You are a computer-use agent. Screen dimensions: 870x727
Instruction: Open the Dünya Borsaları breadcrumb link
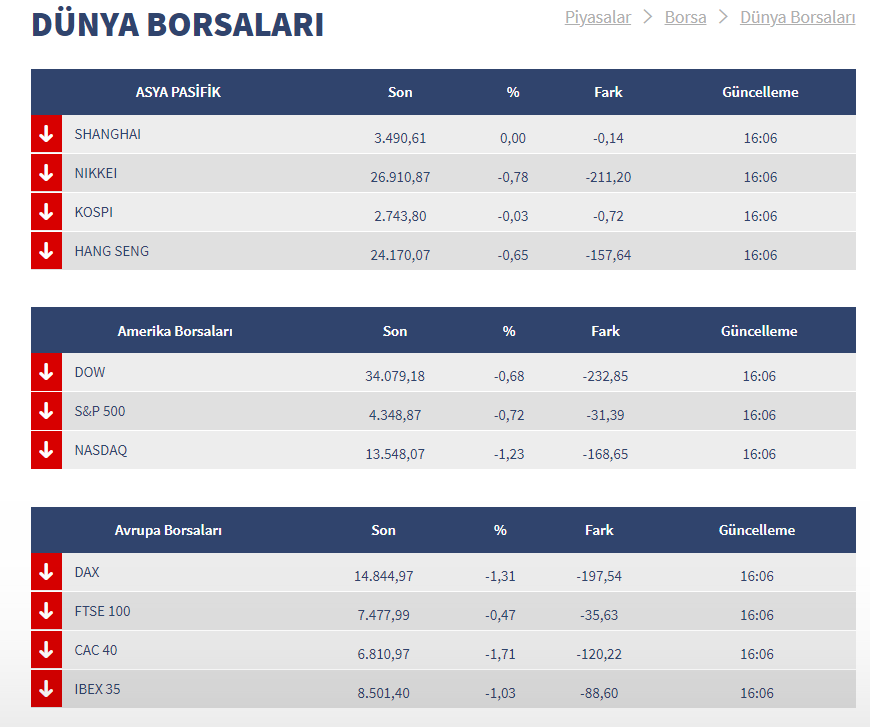[797, 17]
